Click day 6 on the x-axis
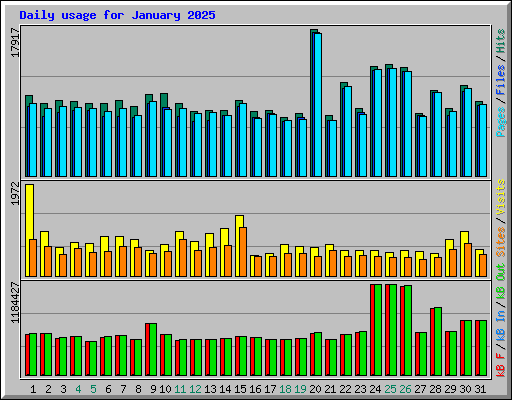512x400 pixels. point(108,389)
